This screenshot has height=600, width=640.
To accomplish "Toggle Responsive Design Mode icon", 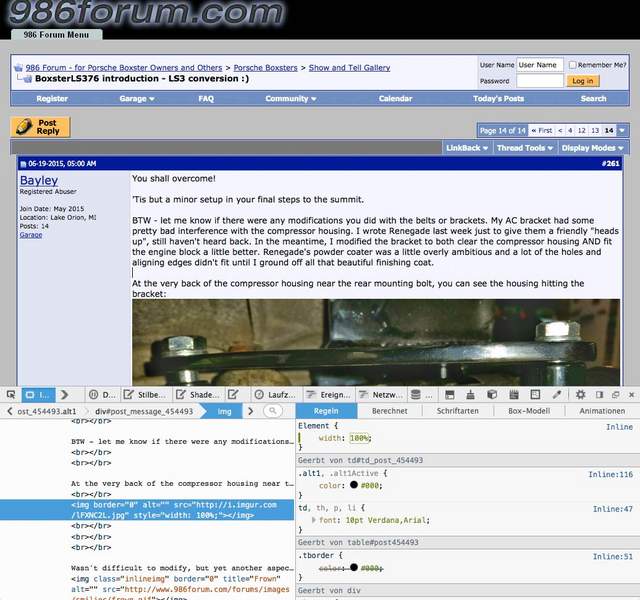I will [535, 395].
